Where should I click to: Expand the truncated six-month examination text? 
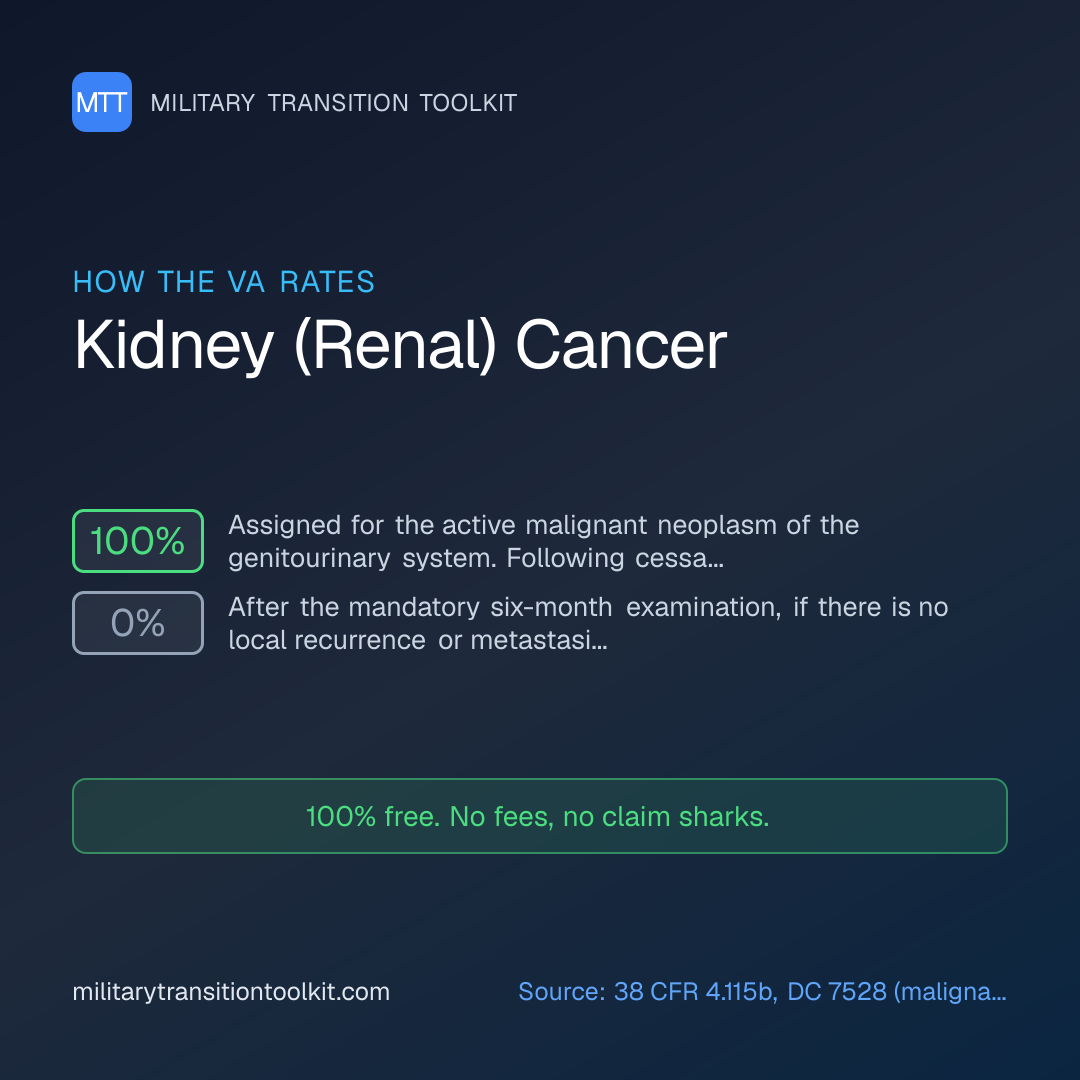pos(588,623)
